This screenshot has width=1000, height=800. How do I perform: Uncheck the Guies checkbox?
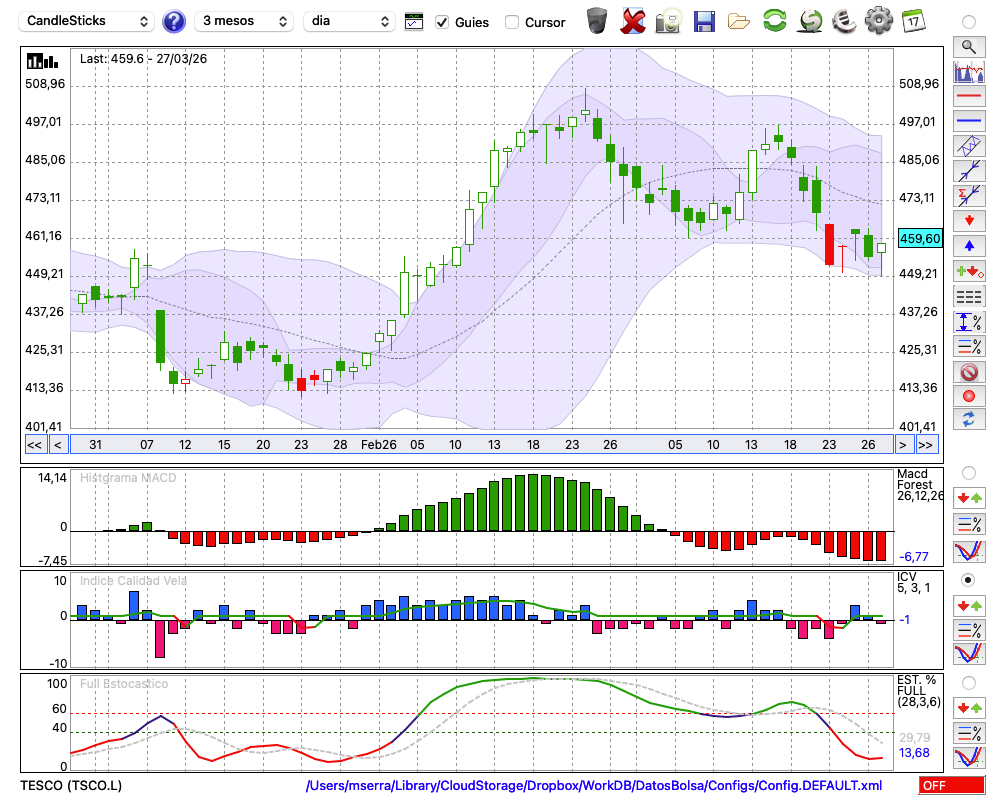pyautogui.click(x=442, y=22)
